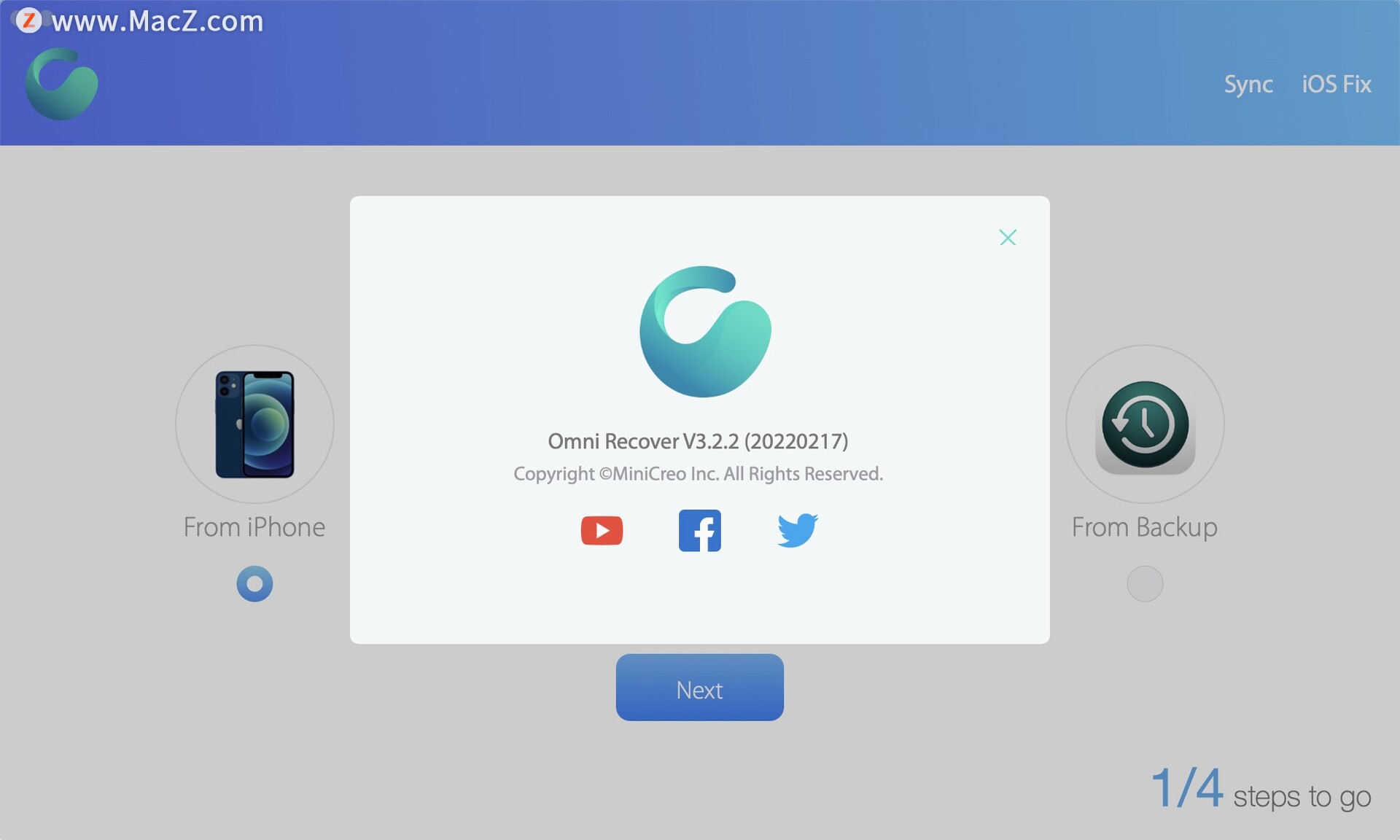
Task: Open the Sync menu item
Action: pyautogui.click(x=1248, y=85)
